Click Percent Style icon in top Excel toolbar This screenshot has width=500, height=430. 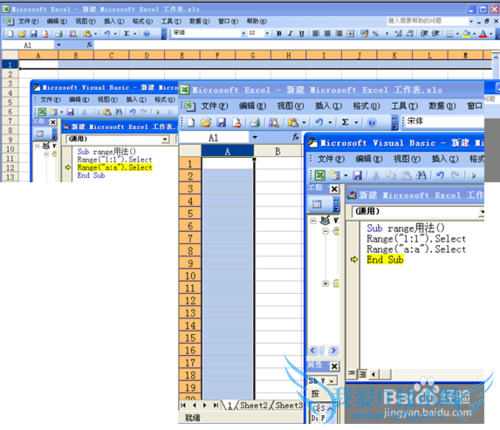[x=375, y=33]
